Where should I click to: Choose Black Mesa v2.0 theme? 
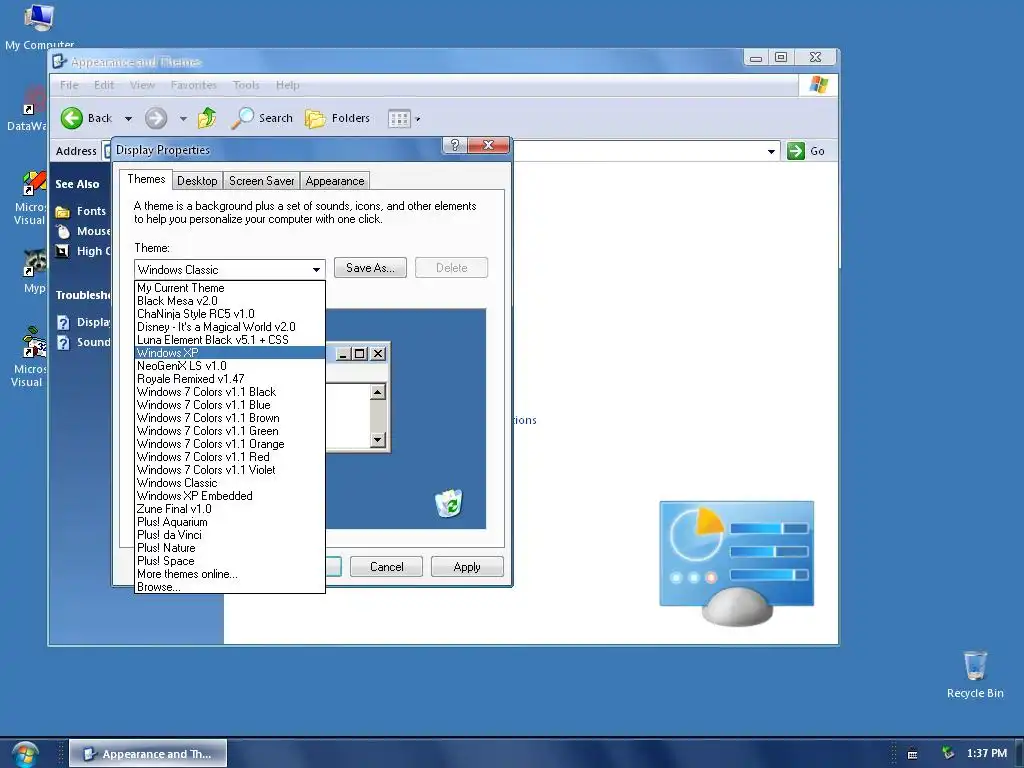230,301
